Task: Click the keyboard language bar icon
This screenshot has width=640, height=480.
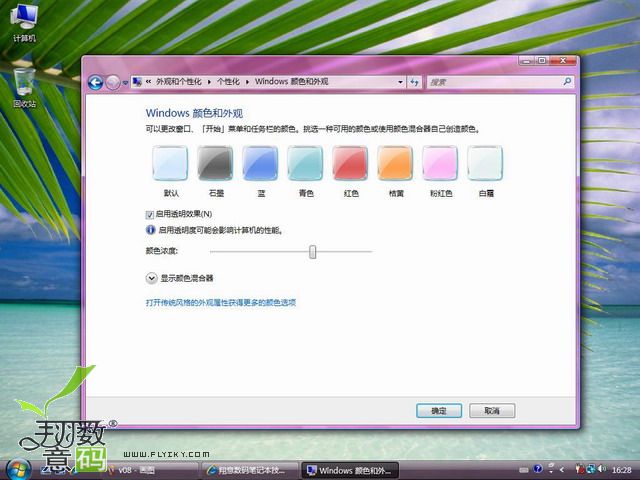Action: [524, 471]
